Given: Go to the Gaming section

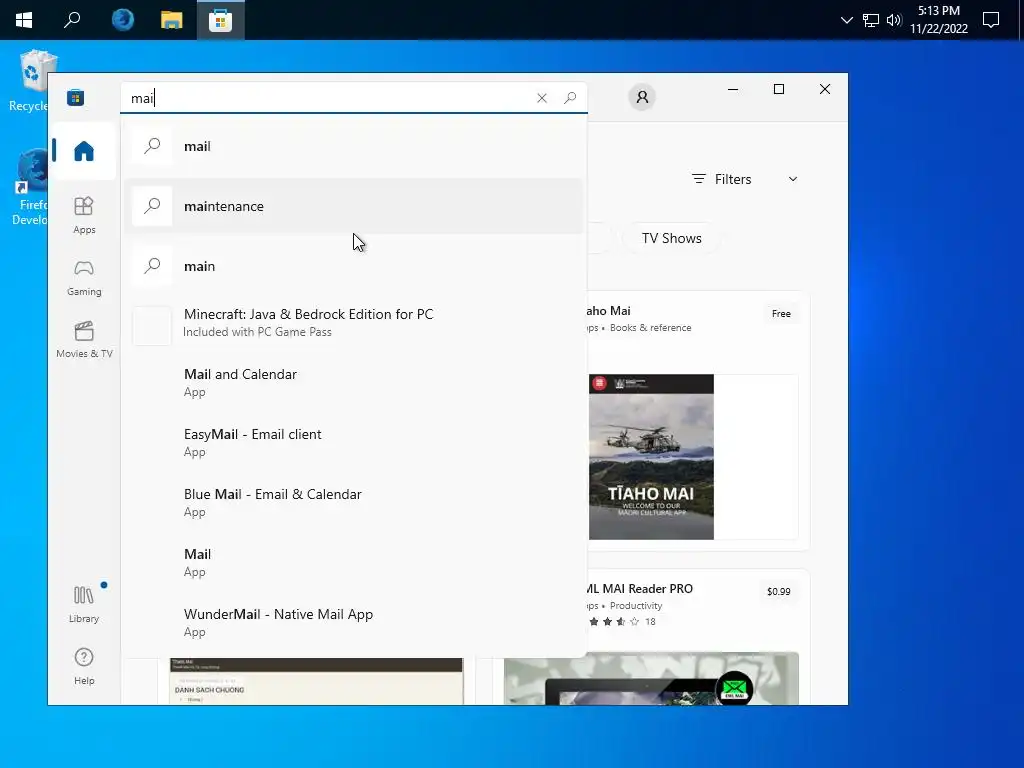Looking at the screenshot, I should pos(84,278).
